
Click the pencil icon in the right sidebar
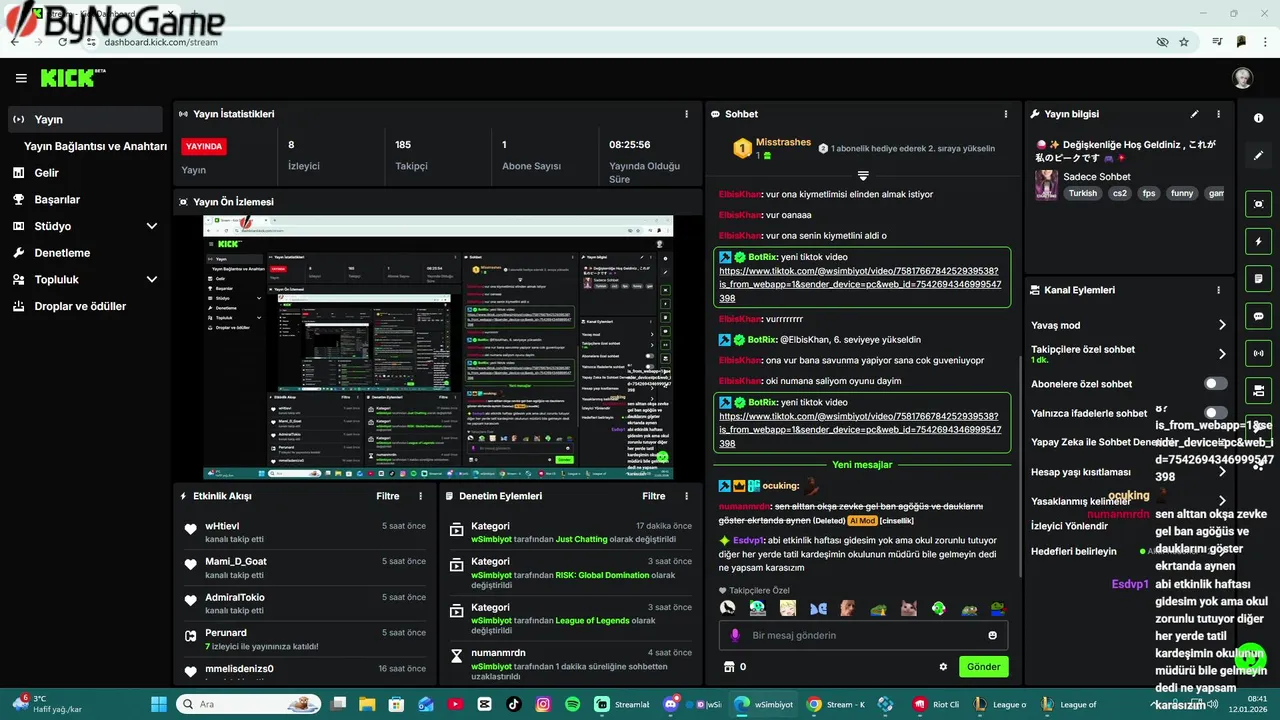tap(1258, 156)
